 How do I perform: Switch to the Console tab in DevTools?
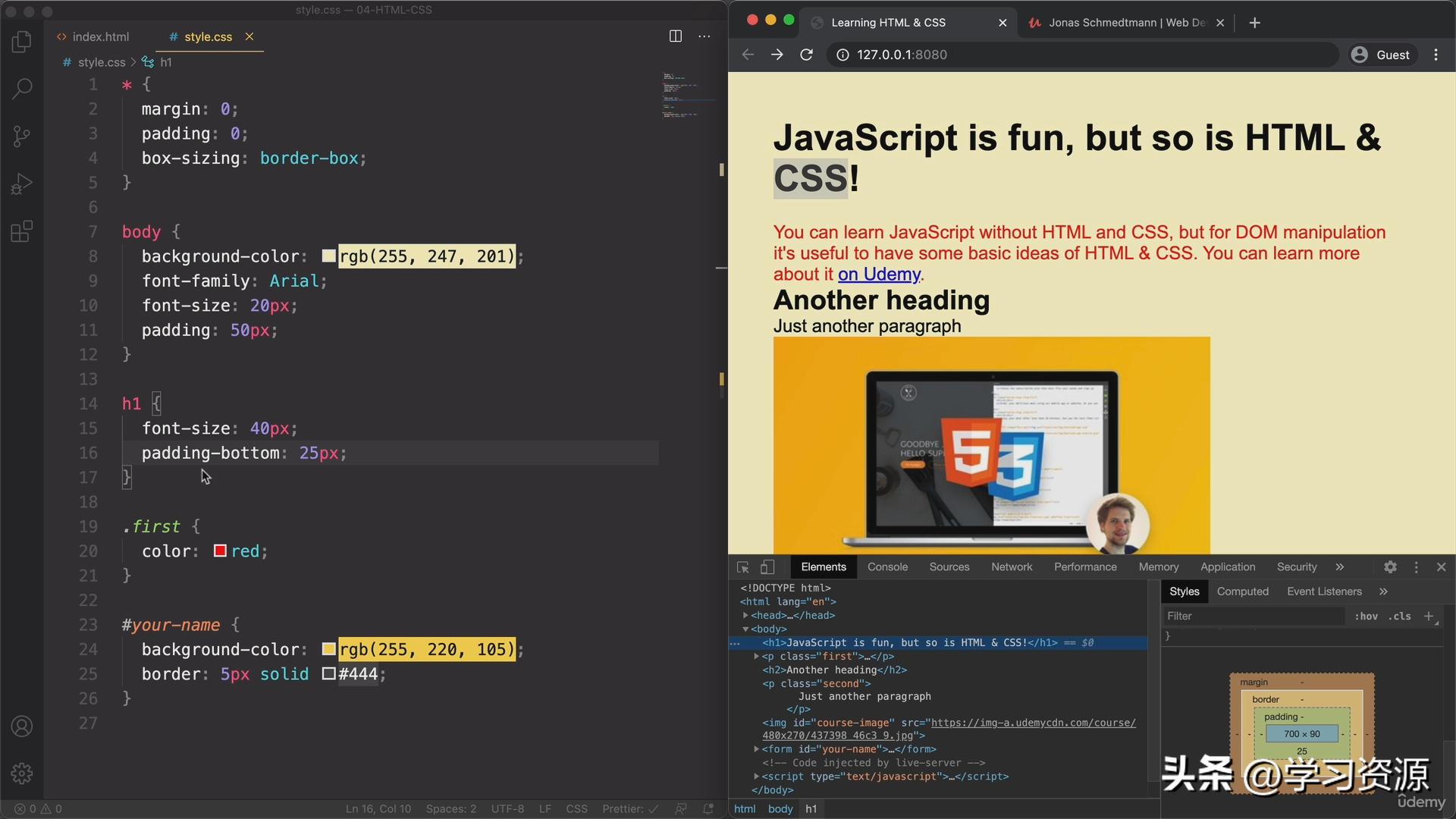click(x=887, y=566)
